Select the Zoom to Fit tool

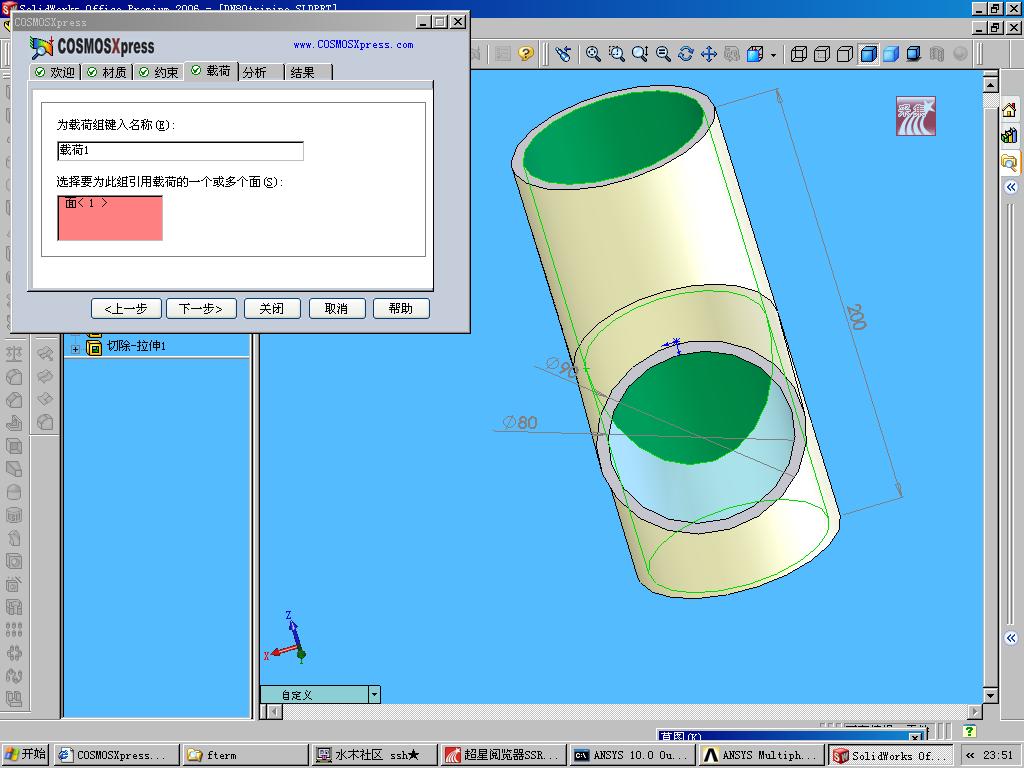593,54
